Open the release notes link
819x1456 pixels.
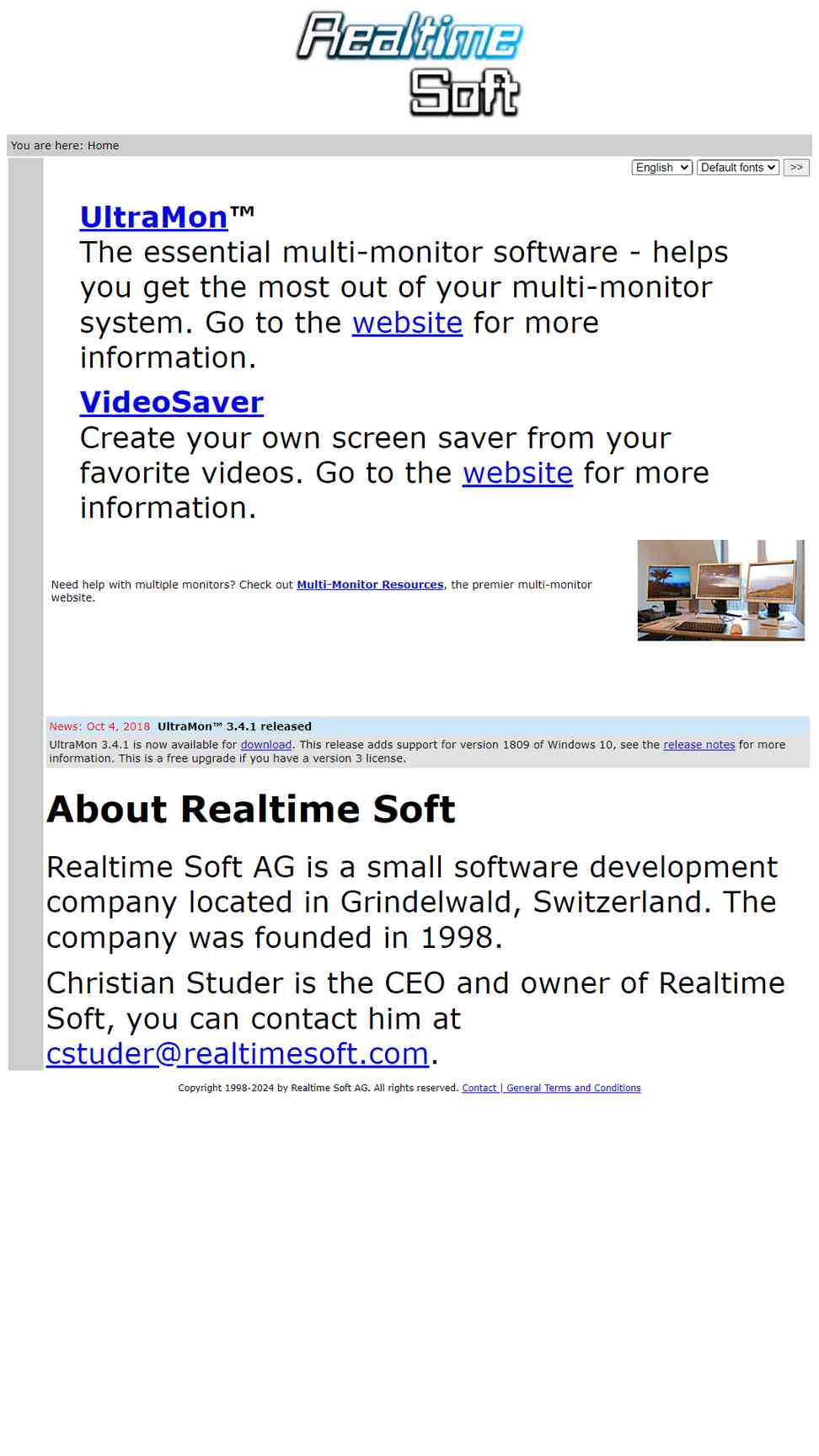coord(699,745)
